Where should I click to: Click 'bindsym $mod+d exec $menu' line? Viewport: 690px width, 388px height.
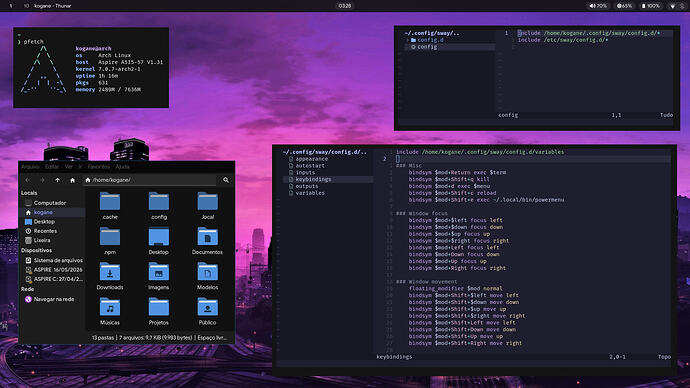[x=449, y=186]
